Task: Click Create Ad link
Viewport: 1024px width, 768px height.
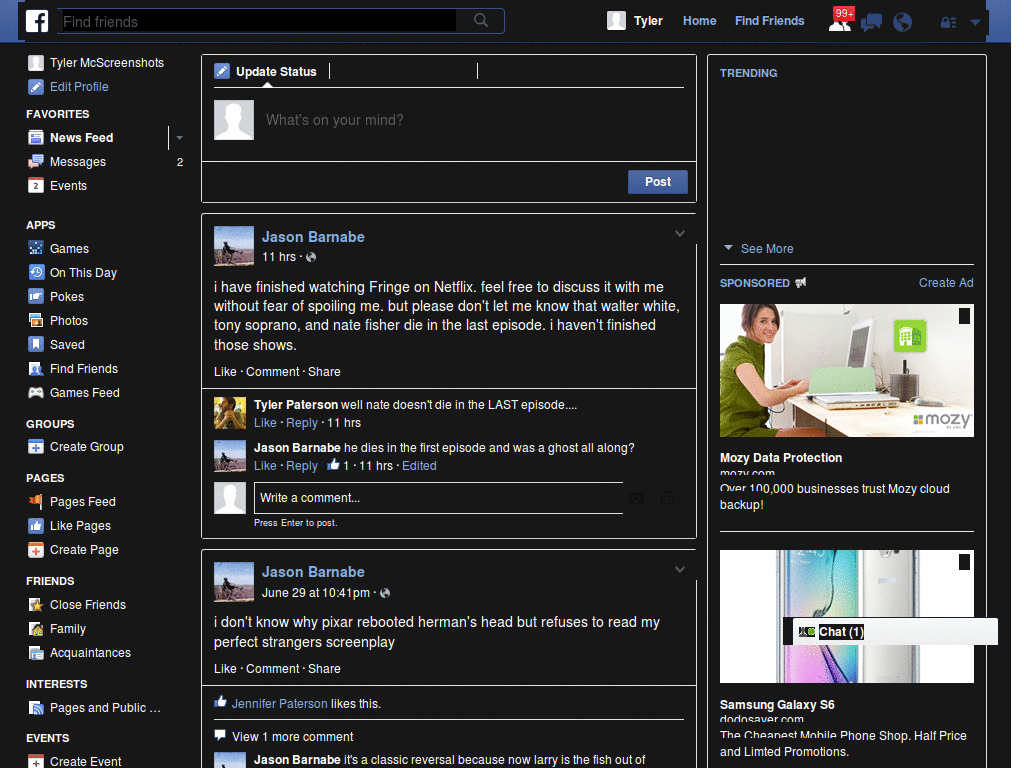Action: click(x=946, y=283)
